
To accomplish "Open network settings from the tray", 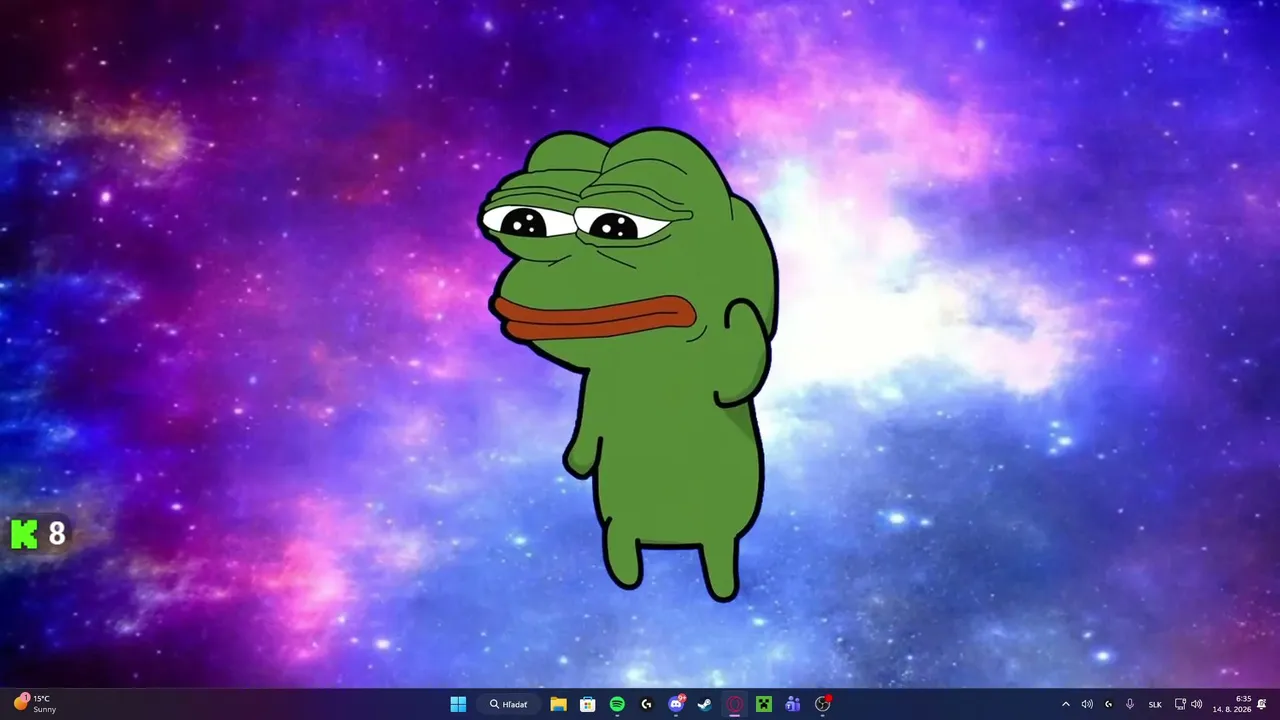I will [1180, 704].
